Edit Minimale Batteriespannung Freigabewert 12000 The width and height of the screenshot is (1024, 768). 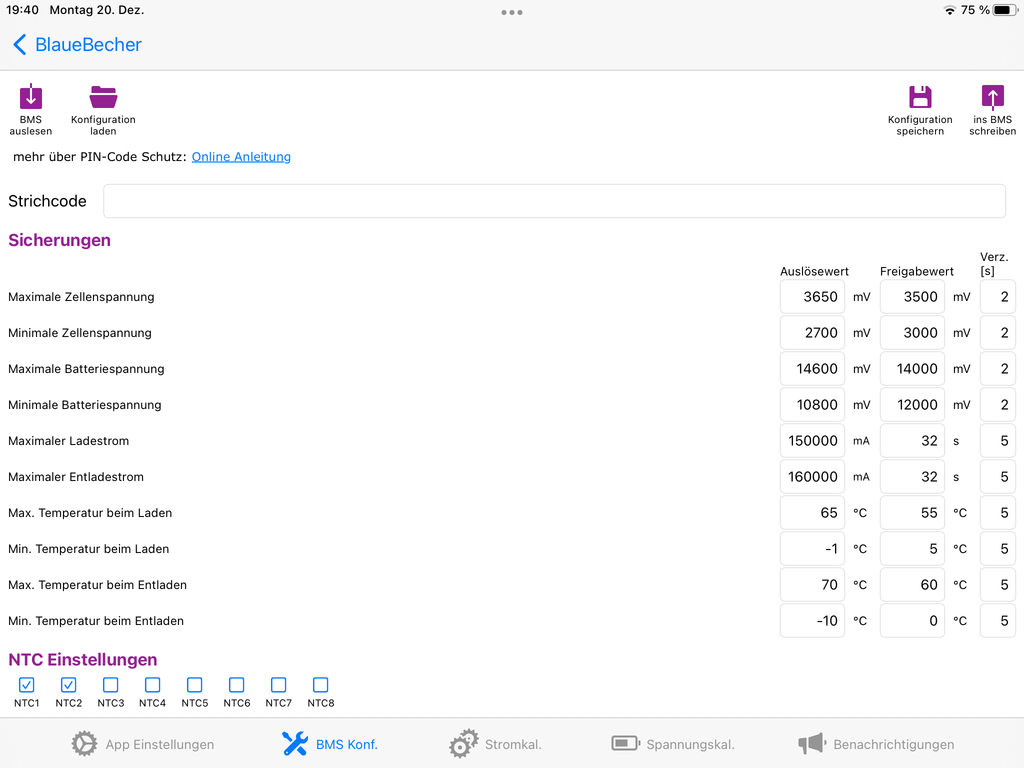(912, 405)
